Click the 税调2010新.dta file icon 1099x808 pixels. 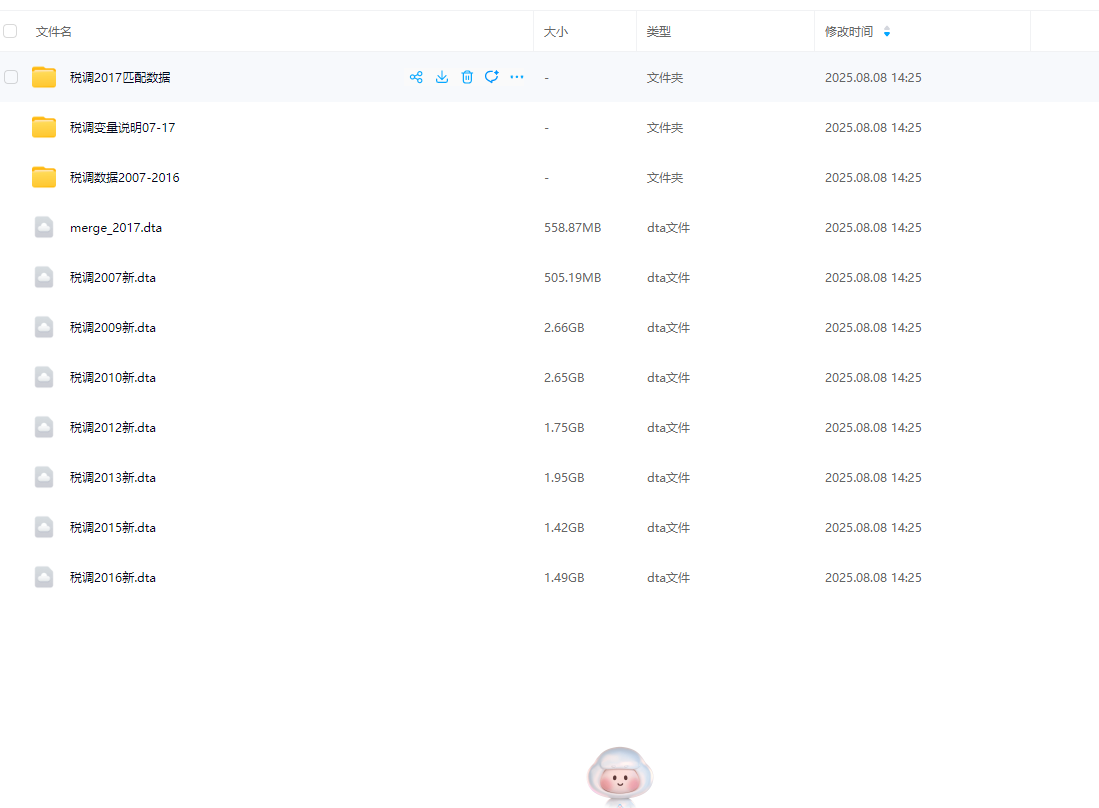[44, 377]
